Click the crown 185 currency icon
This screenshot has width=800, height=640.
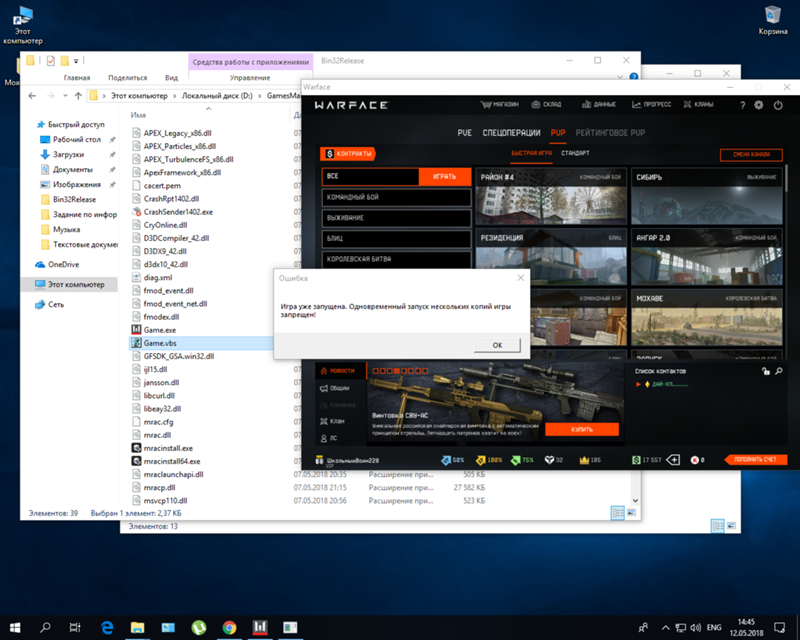(x=584, y=460)
